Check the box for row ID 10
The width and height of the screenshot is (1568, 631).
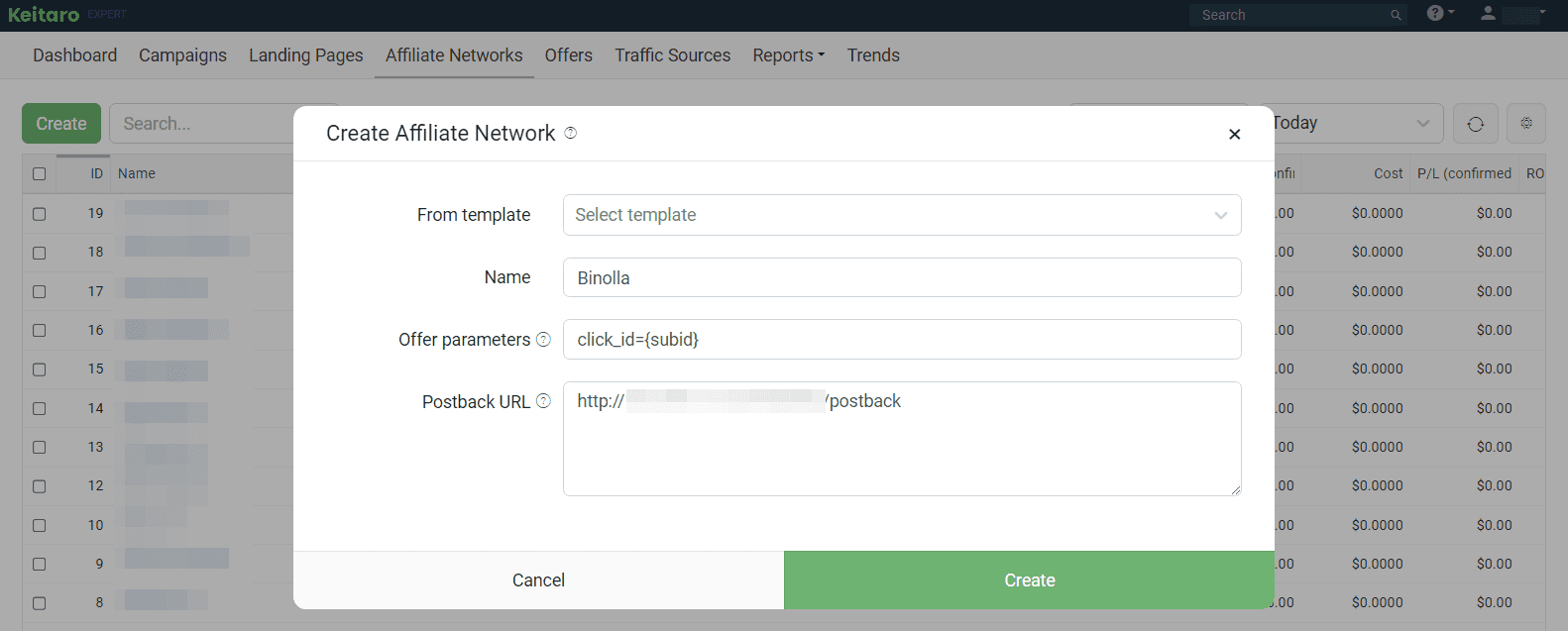pos(39,525)
